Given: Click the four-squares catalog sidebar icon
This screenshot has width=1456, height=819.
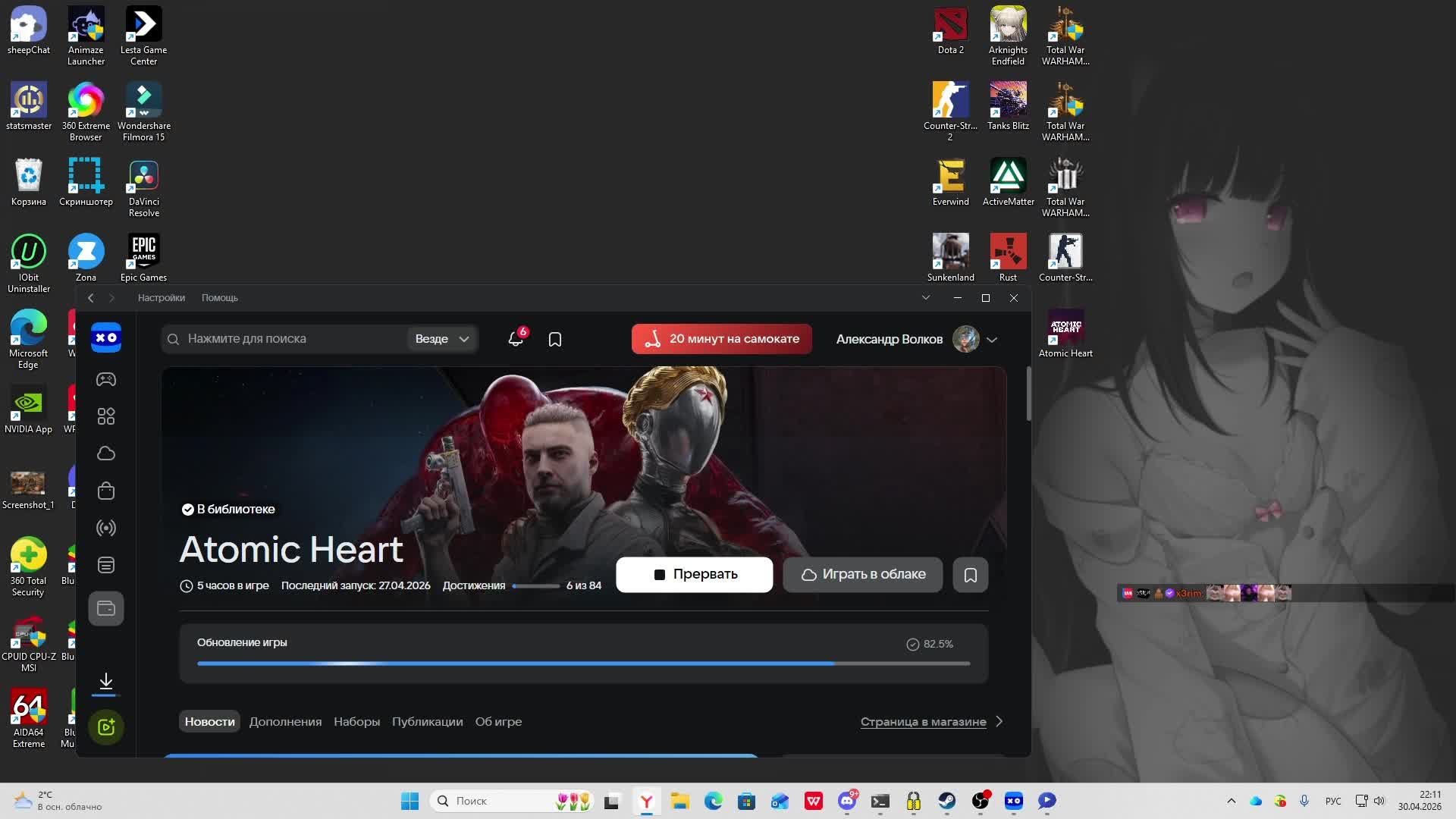Looking at the screenshot, I should coord(106,416).
